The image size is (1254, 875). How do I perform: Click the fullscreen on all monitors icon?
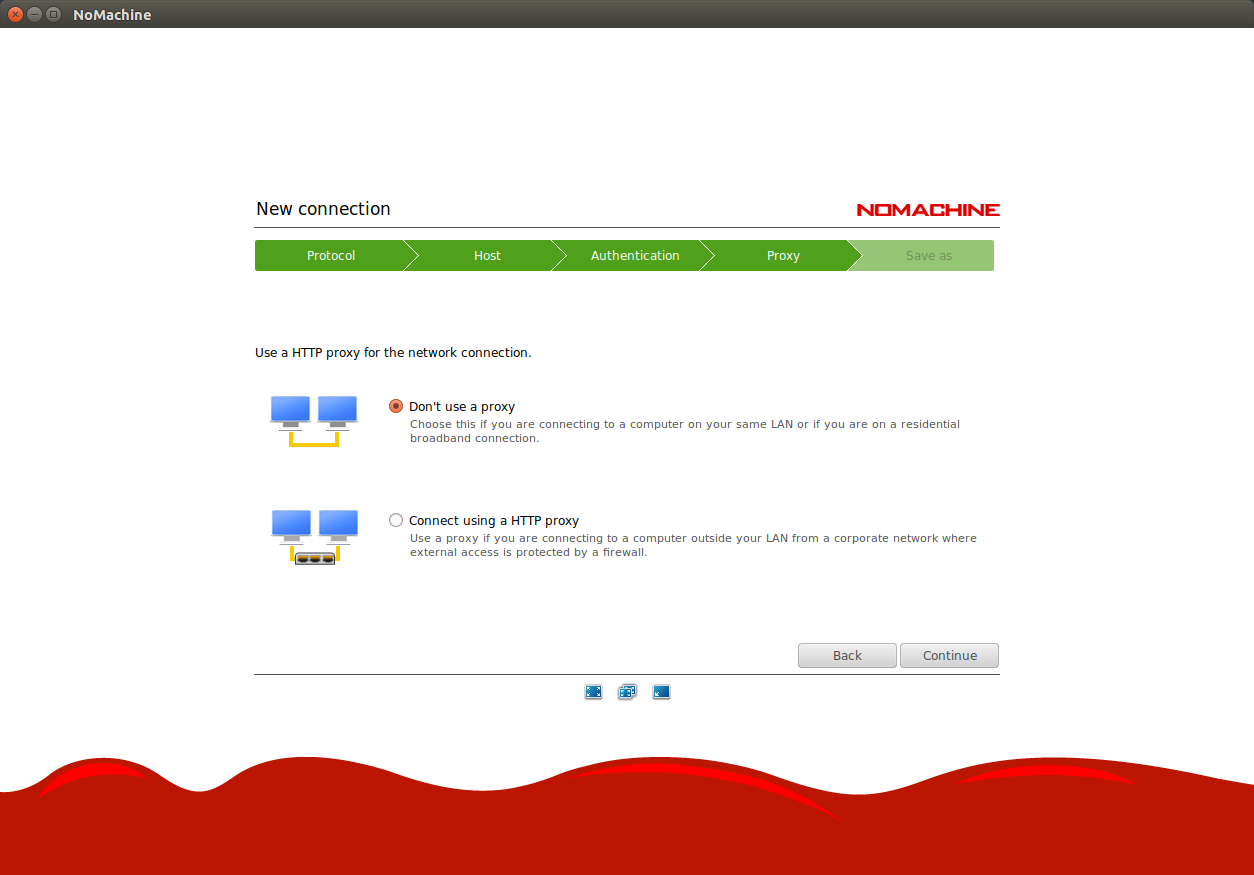[x=627, y=692]
